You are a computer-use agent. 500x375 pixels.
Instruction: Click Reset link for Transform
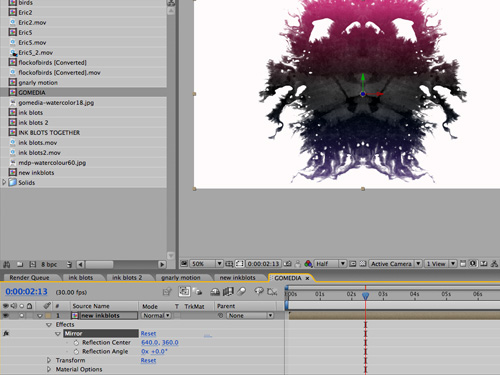tap(148, 361)
